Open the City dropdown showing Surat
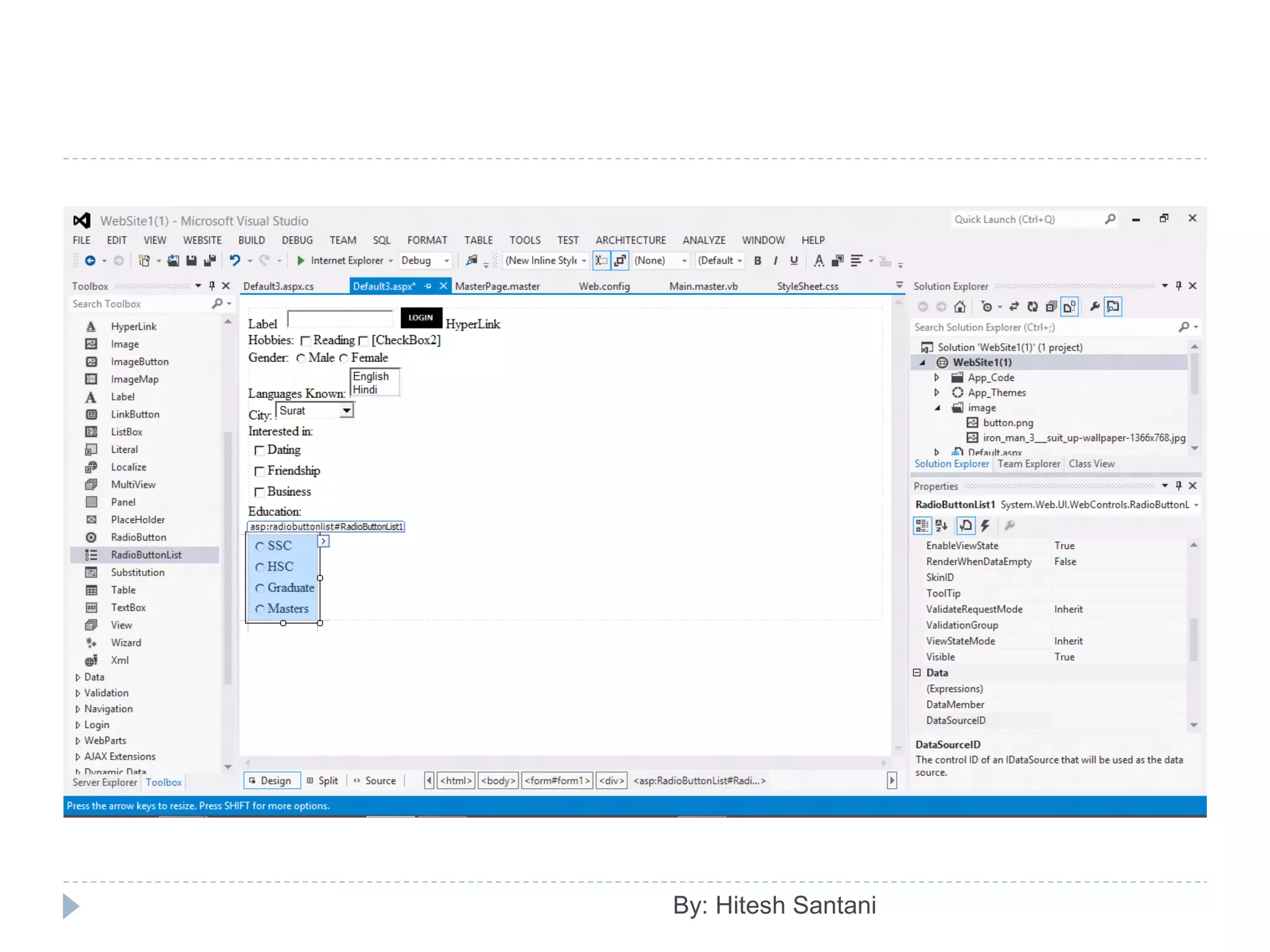 347,411
